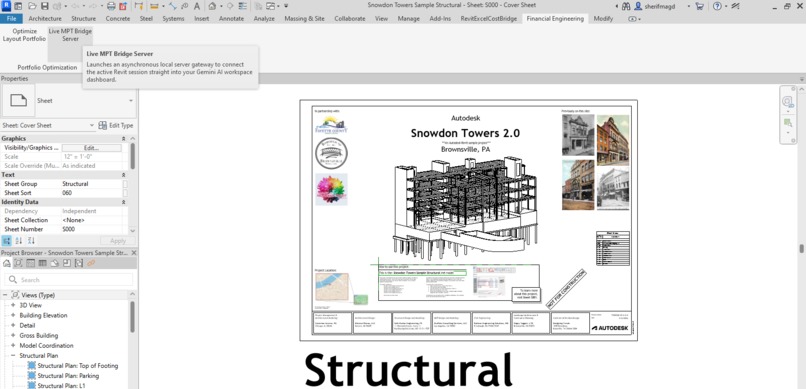Viewport: 806px width, 389px height.
Task: Click the Properties panel vertical scrollbar
Action: pos(132,157)
